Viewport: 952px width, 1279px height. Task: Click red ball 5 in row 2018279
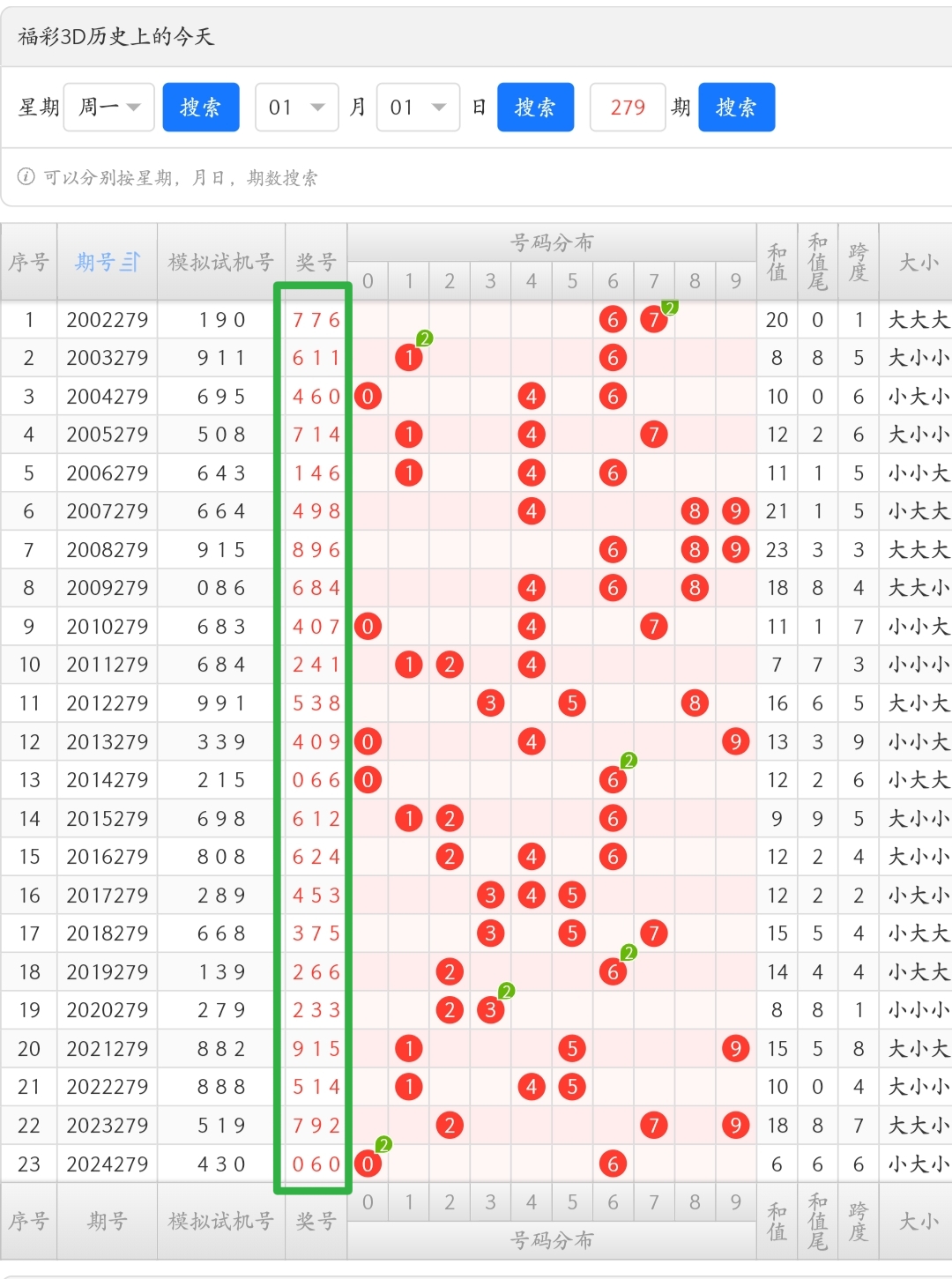pos(572,933)
